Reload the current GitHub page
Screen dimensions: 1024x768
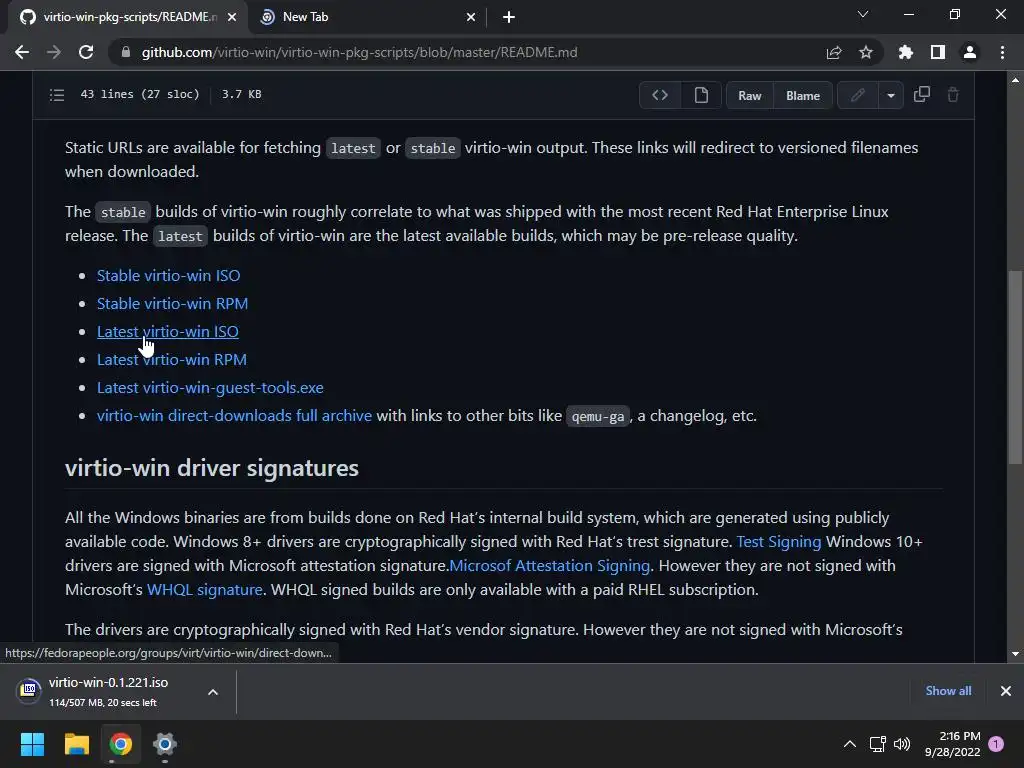pos(86,52)
